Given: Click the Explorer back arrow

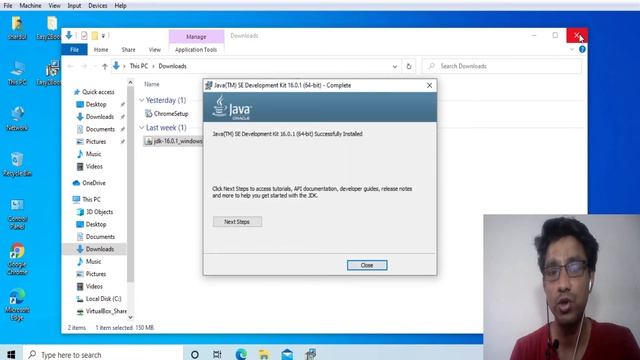Looking at the screenshot, I should [71, 66].
